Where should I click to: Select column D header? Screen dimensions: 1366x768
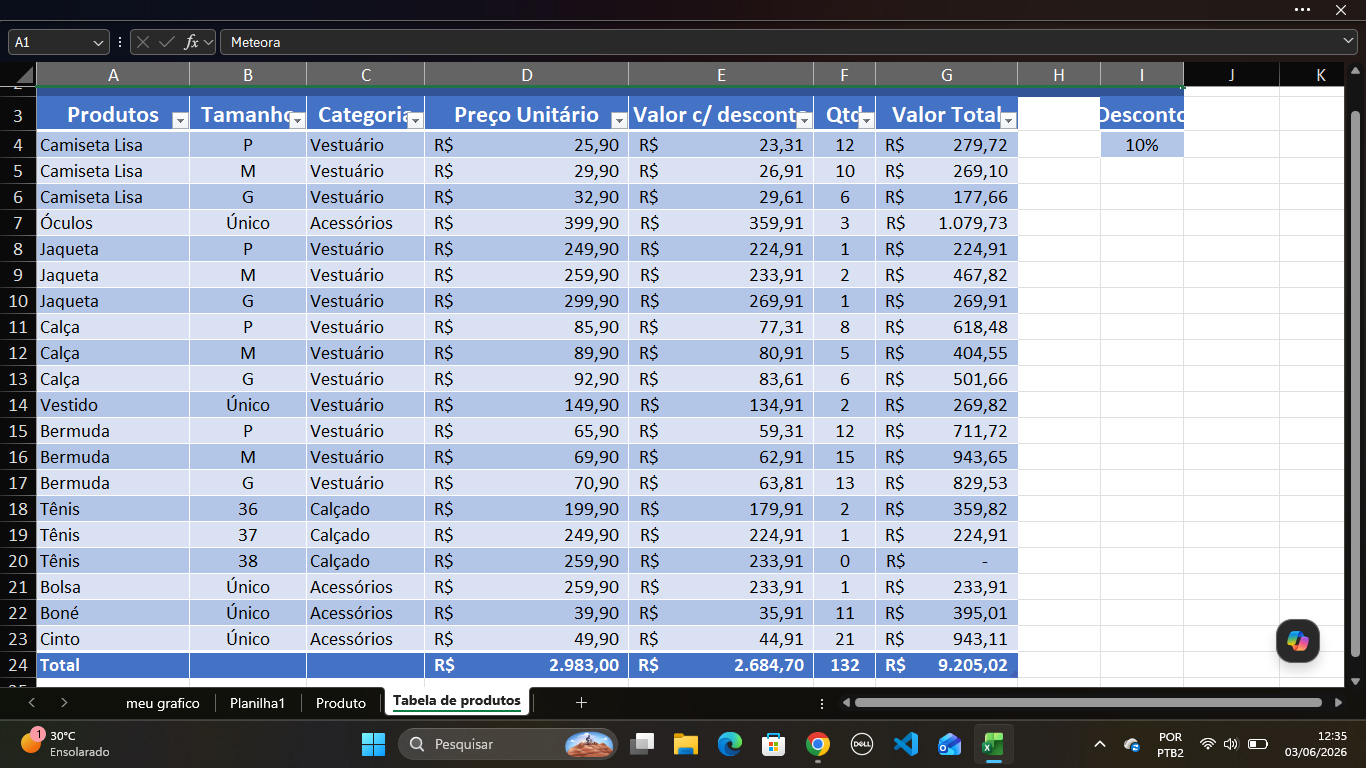[x=527, y=75]
